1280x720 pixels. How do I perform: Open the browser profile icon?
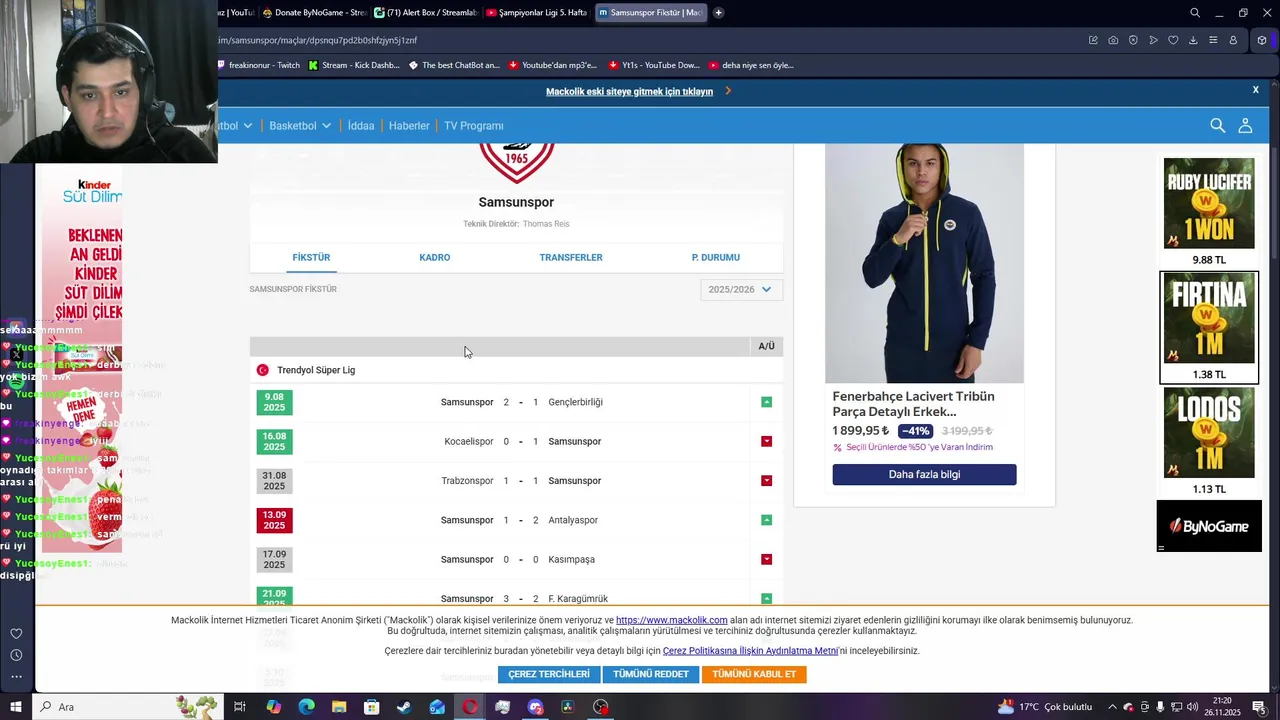[1233, 40]
